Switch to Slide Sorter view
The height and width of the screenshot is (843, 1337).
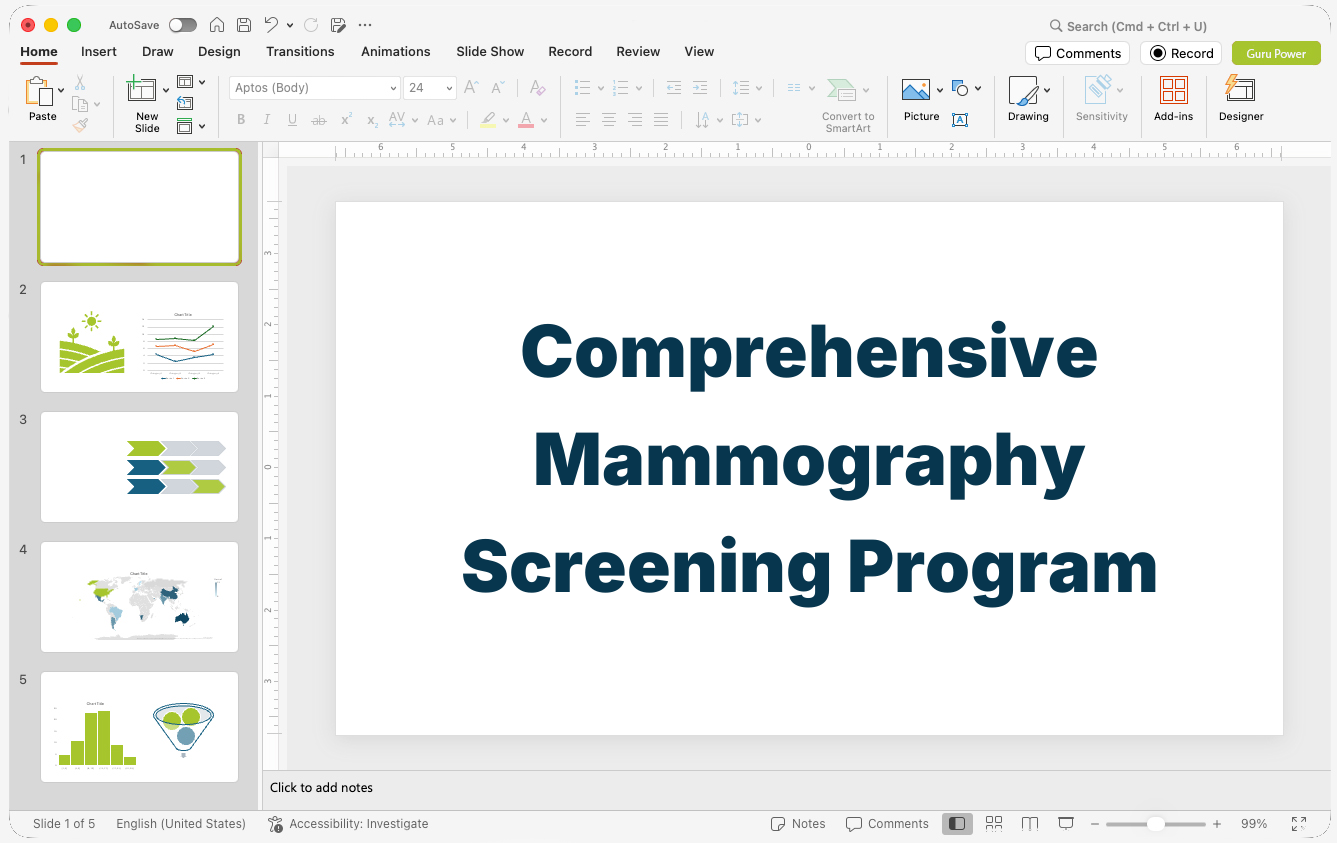pyautogui.click(x=994, y=823)
